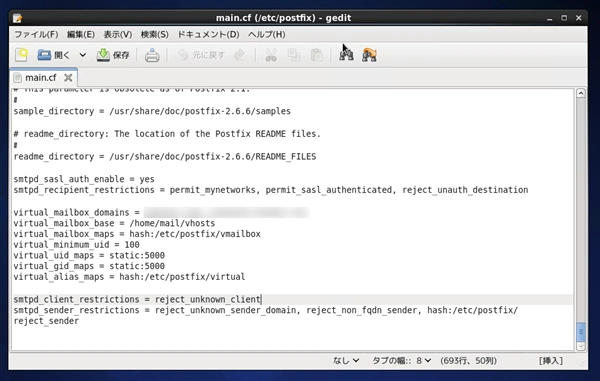Click the scrollbar up arrow
The image size is (600, 381).
coord(580,93)
